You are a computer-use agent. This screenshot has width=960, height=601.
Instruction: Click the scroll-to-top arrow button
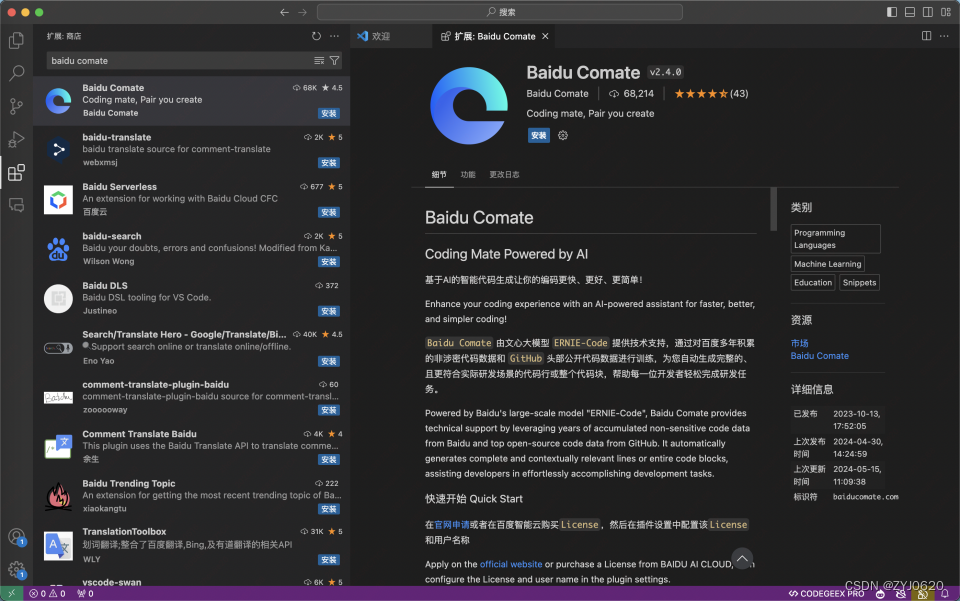(742, 558)
